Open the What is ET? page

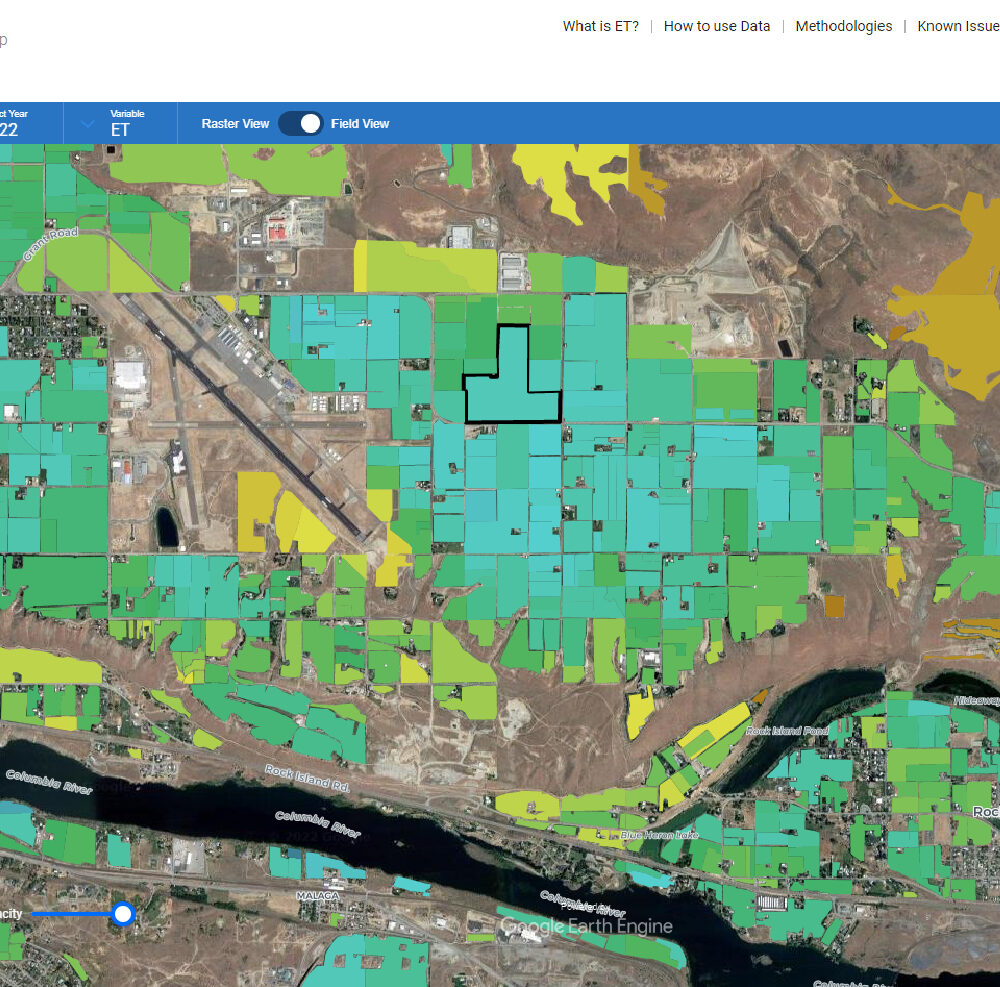tap(600, 26)
